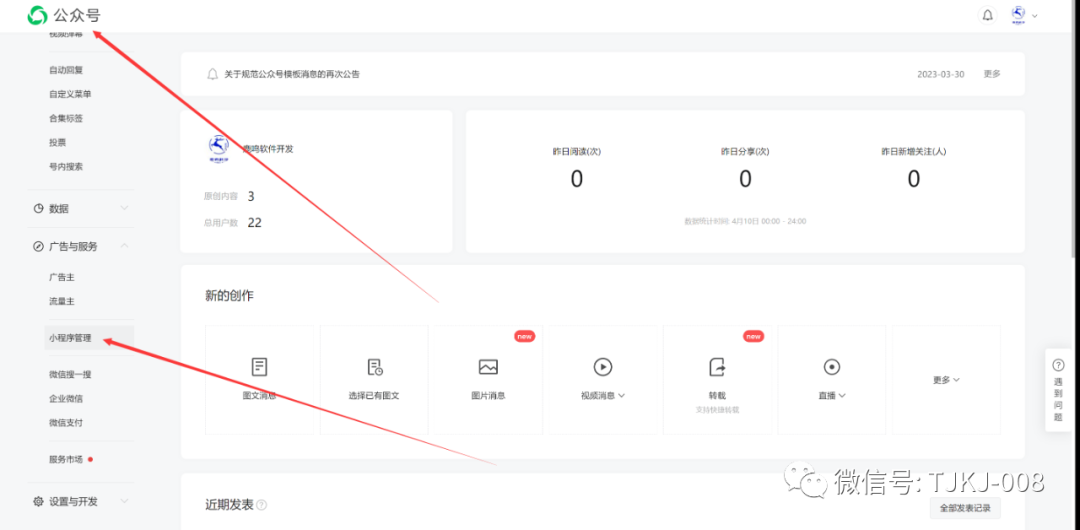Open 投票 sidebar item
1080x530 pixels.
pos(58,142)
